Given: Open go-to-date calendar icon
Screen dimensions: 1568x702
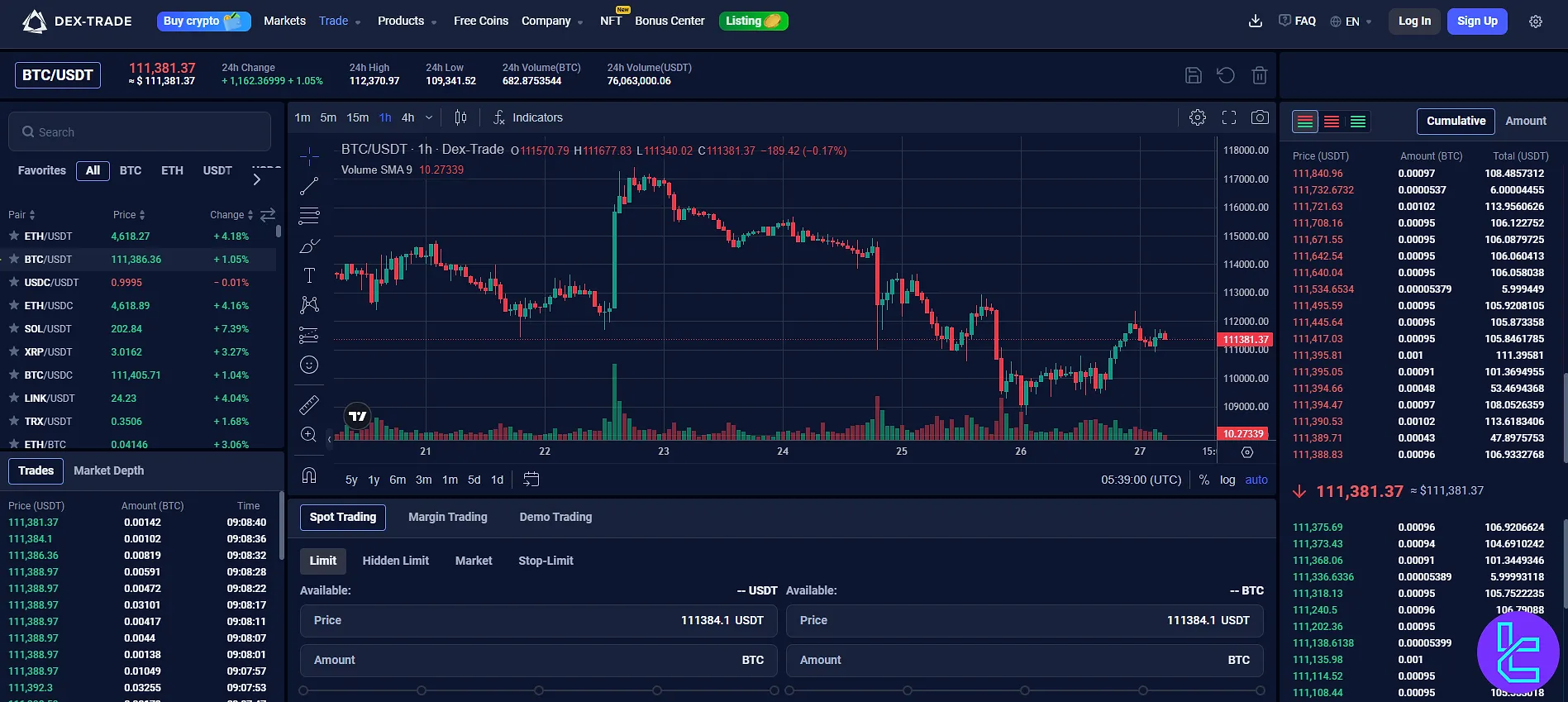Looking at the screenshot, I should point(531,480).
